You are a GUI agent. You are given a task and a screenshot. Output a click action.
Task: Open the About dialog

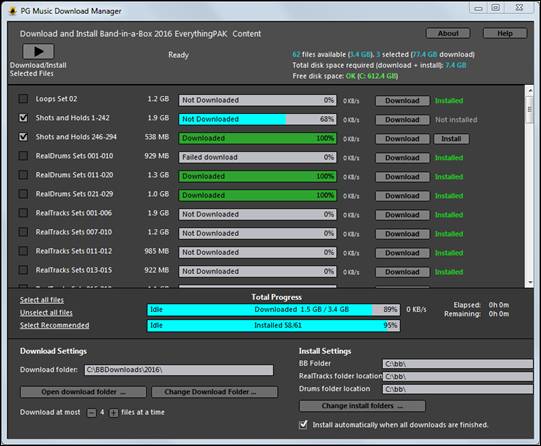coord(448,33)
